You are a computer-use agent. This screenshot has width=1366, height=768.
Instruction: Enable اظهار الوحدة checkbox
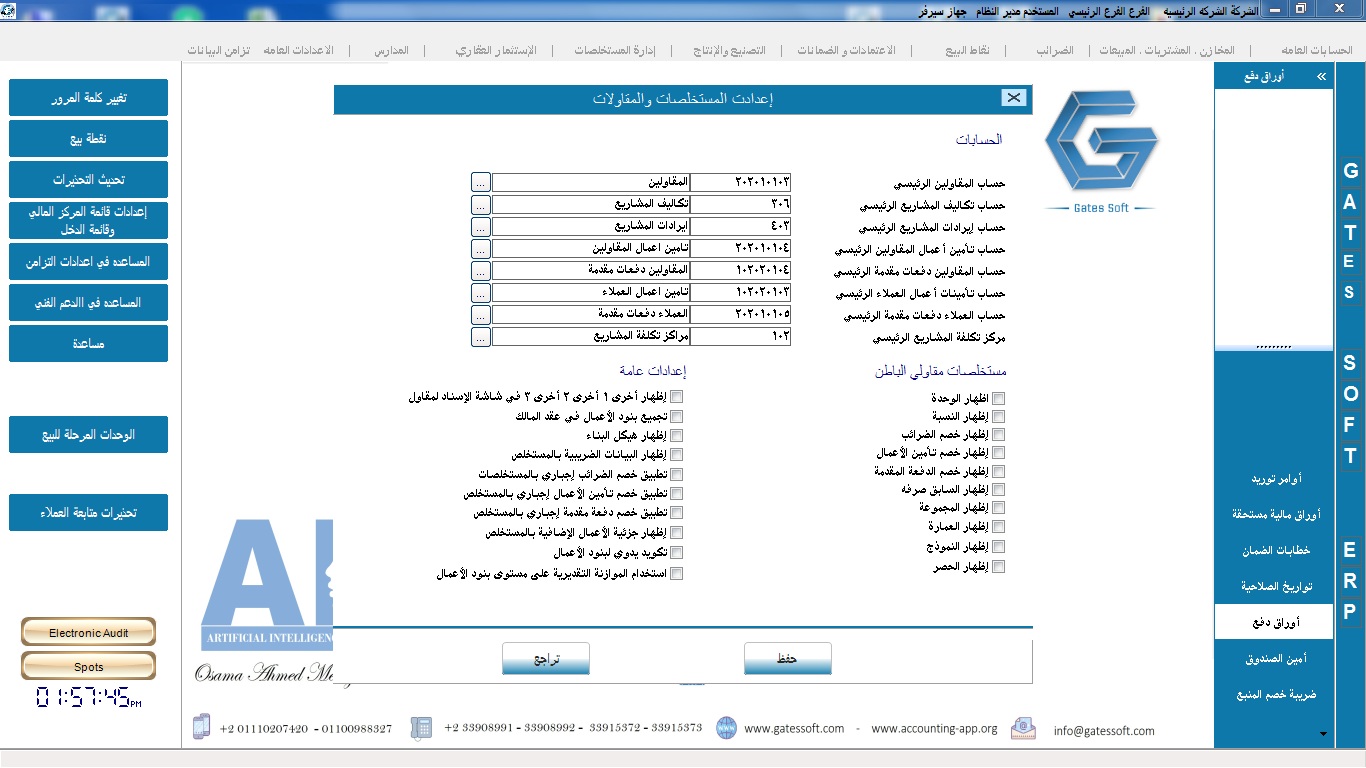coord(999,398)
